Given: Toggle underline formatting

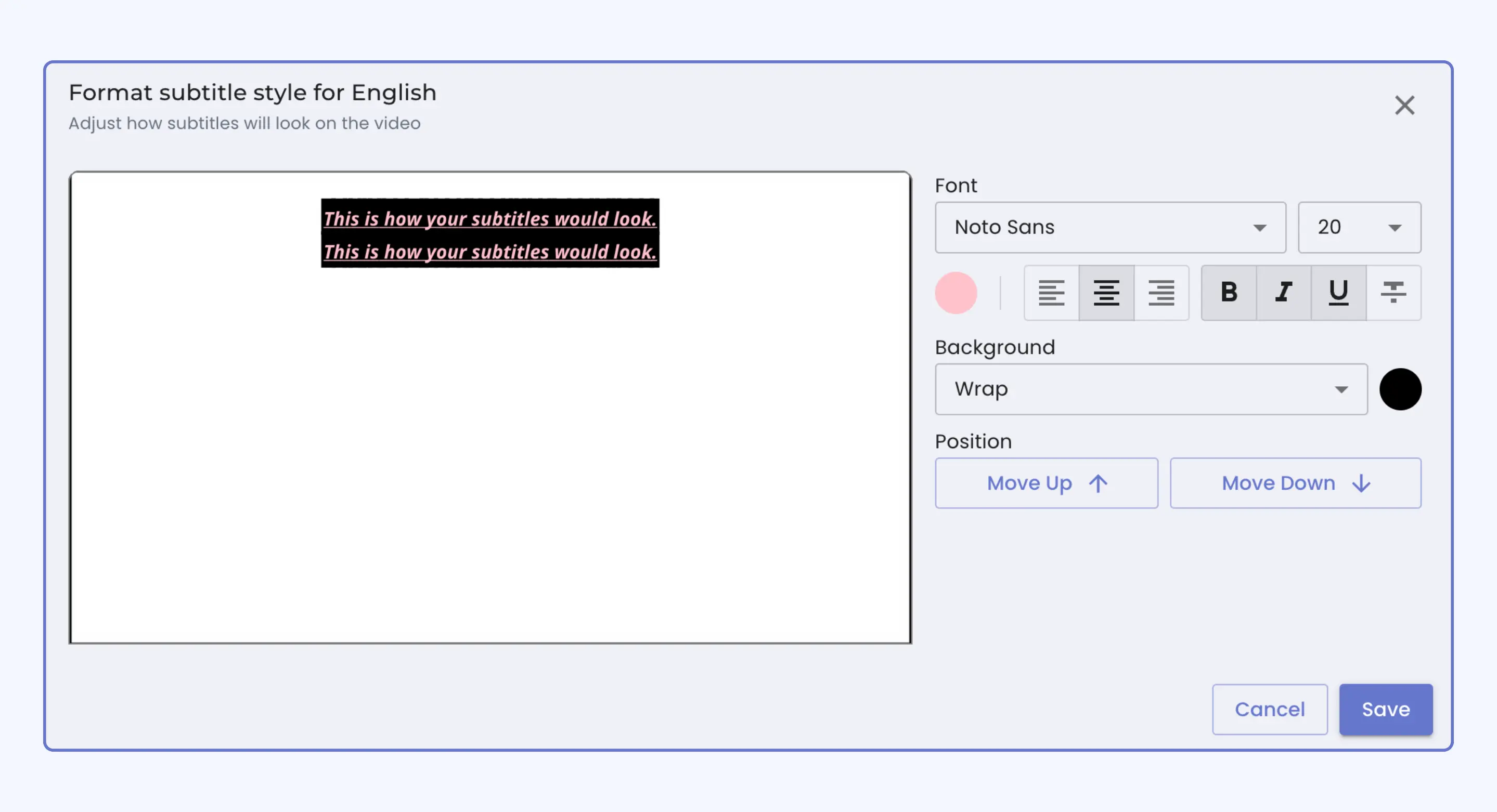Looking at the screenshot, I should click(x=1338, y=293).
